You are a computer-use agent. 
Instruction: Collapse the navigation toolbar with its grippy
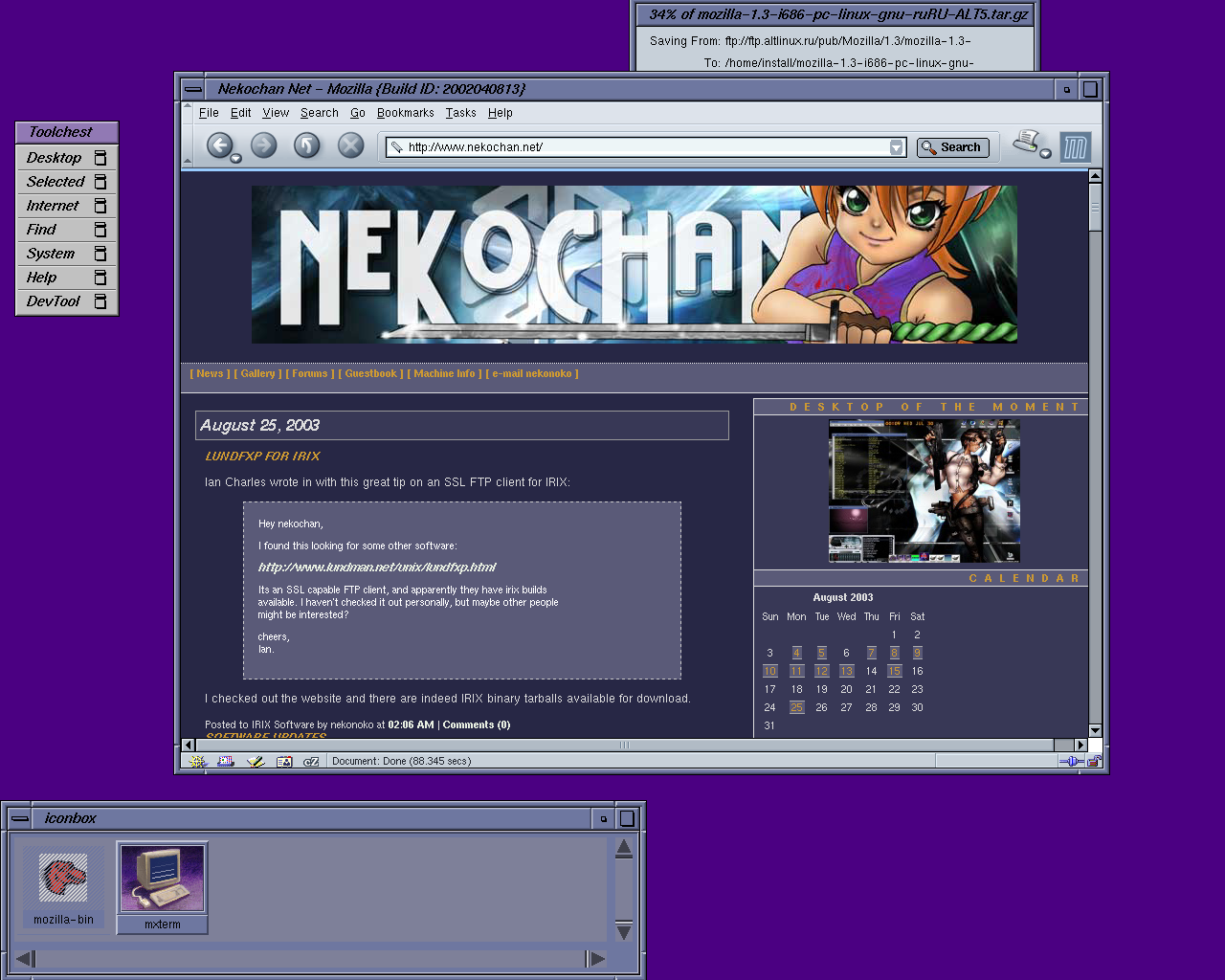click(x=187, y=146)
